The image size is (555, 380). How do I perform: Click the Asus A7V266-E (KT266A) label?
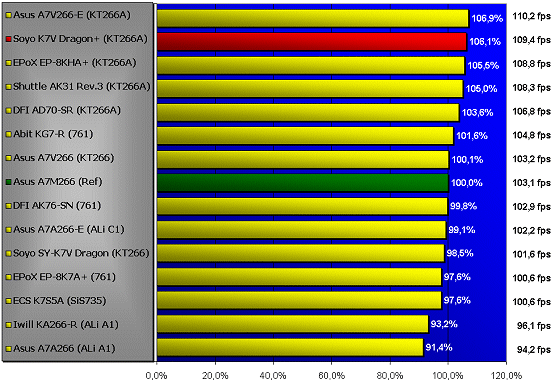(72, 15)
